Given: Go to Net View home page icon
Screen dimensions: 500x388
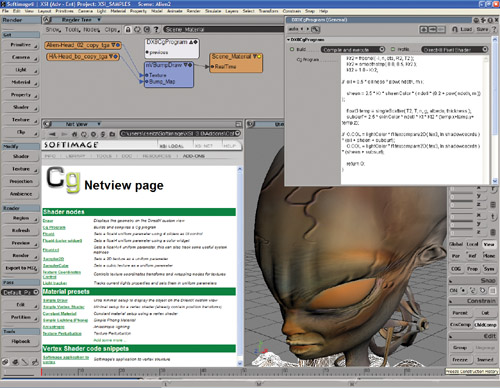Looking at the screenshot, I should tap(74, 134).
